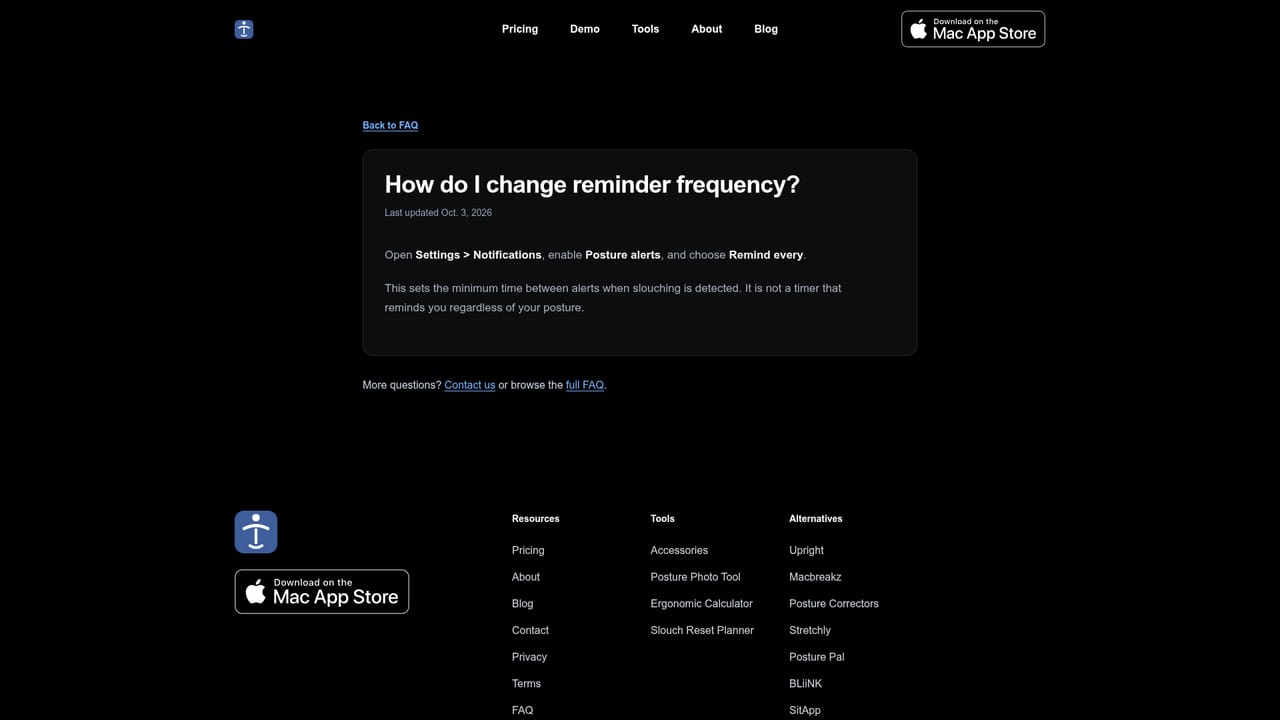Open Pricing in footer Resources

pyautogui.click(x=528, y=550)
